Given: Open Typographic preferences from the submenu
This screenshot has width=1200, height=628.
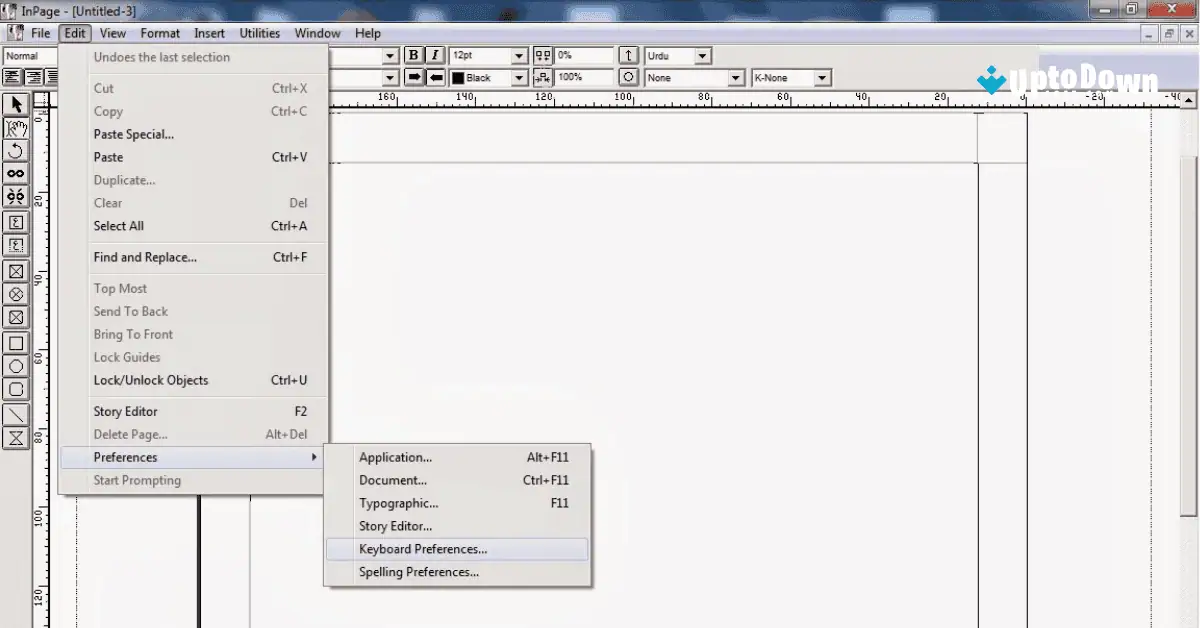Looking at the screenshot, I should 398,503.
